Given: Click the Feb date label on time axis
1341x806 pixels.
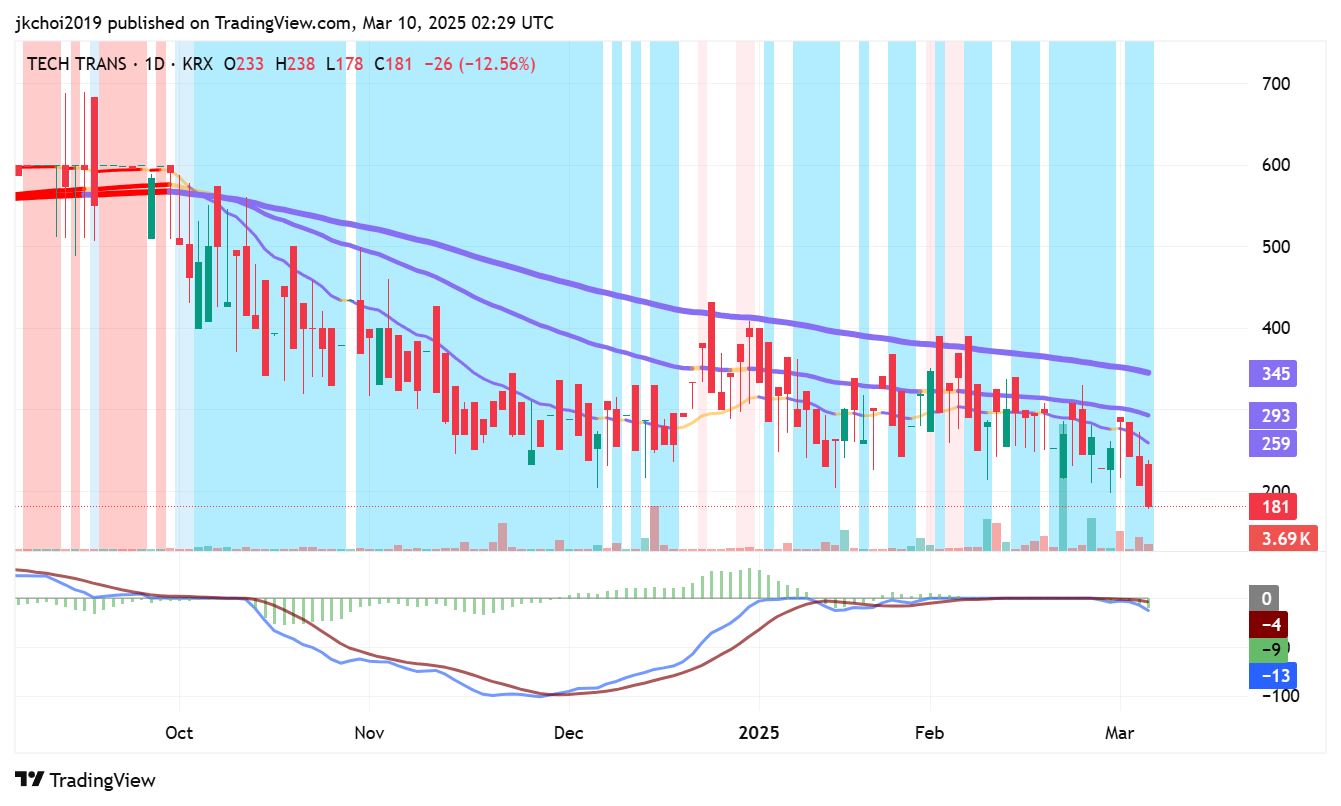Looking at the screenshot, I should (x=931, y=733).
